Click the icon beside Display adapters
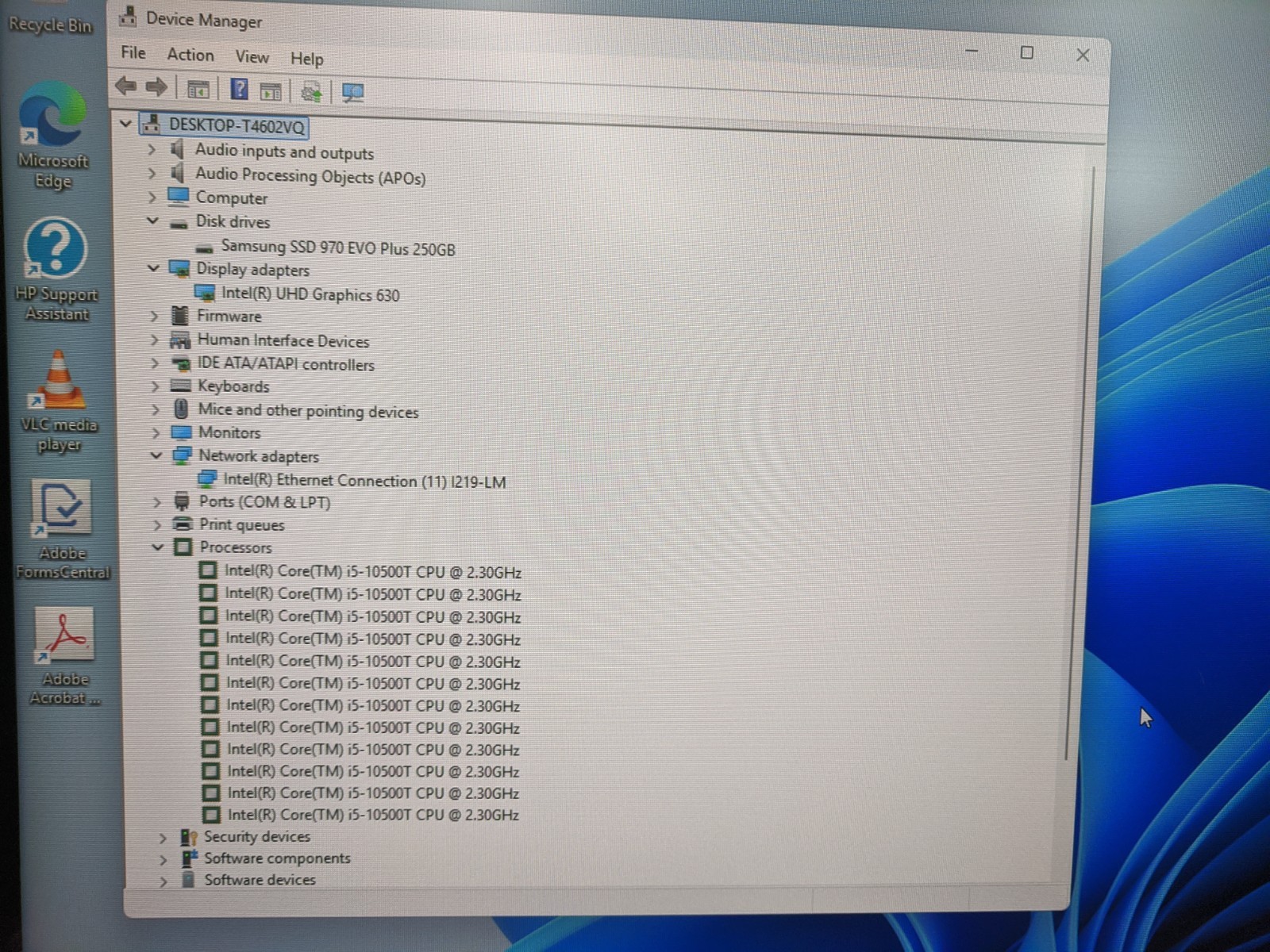Screen dimensions: 1270x952 (x=179, y=268)
